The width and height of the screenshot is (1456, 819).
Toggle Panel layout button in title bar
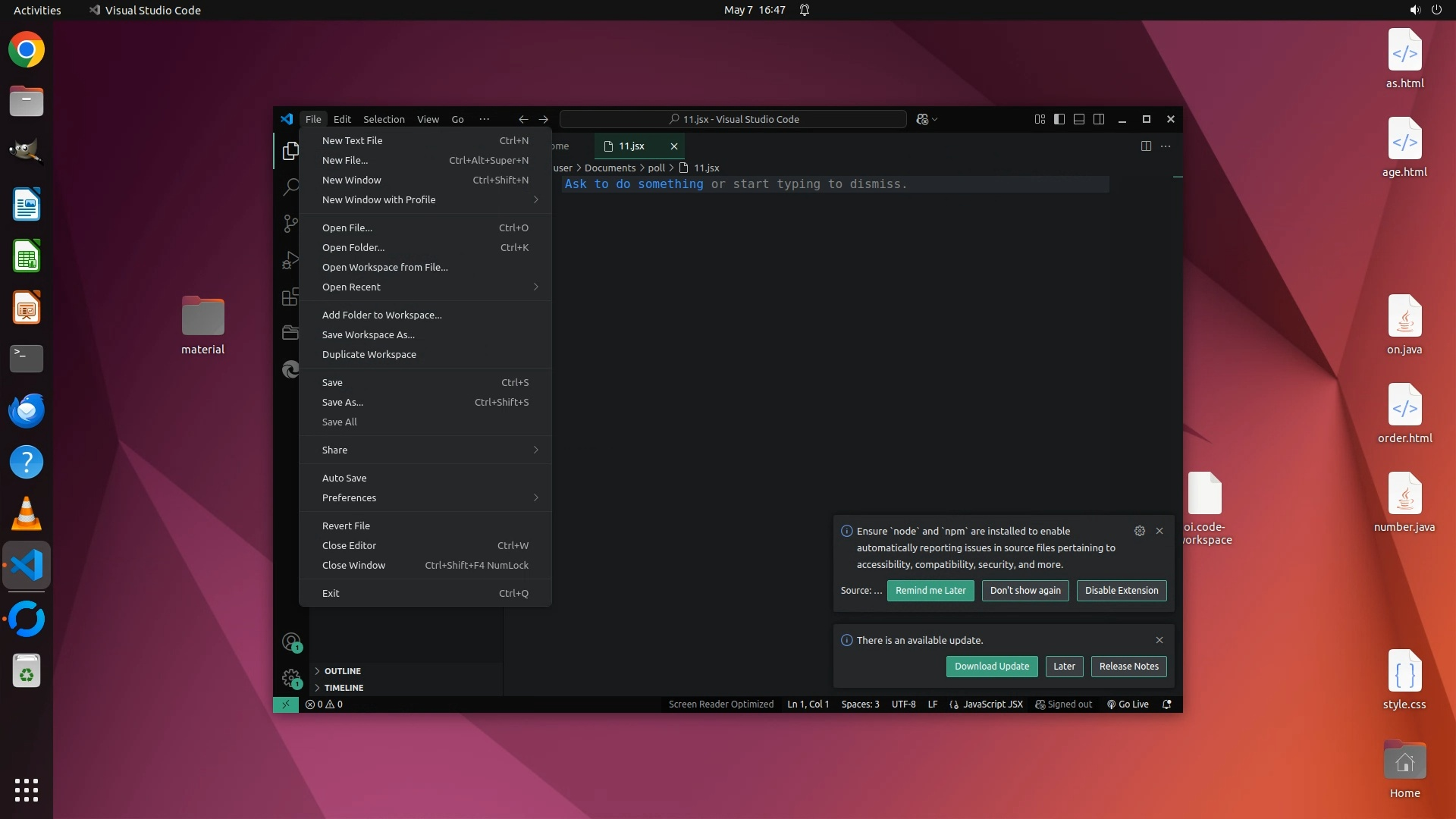click(x=1079, y=119)
